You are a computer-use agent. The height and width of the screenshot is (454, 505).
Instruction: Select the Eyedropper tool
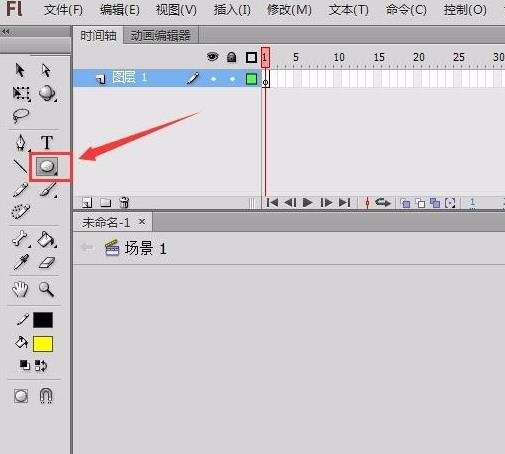[x=21, y=262]
